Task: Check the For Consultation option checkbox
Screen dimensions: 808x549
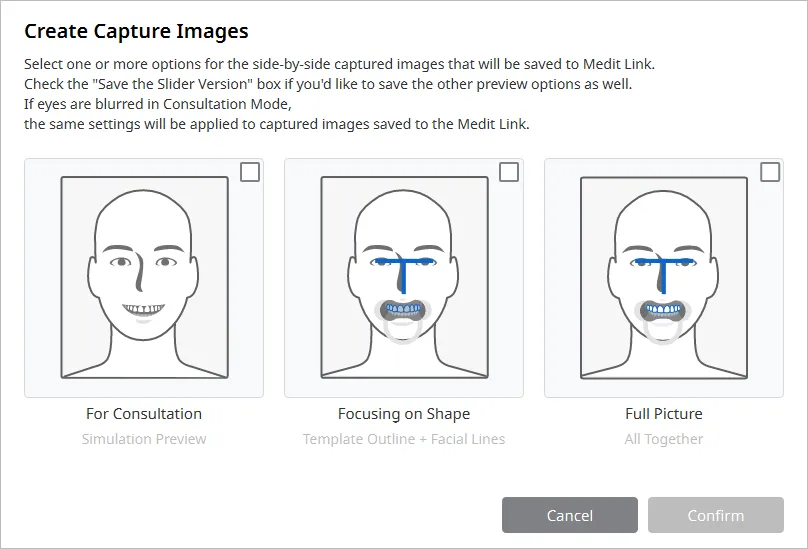Action: (250, 172)
